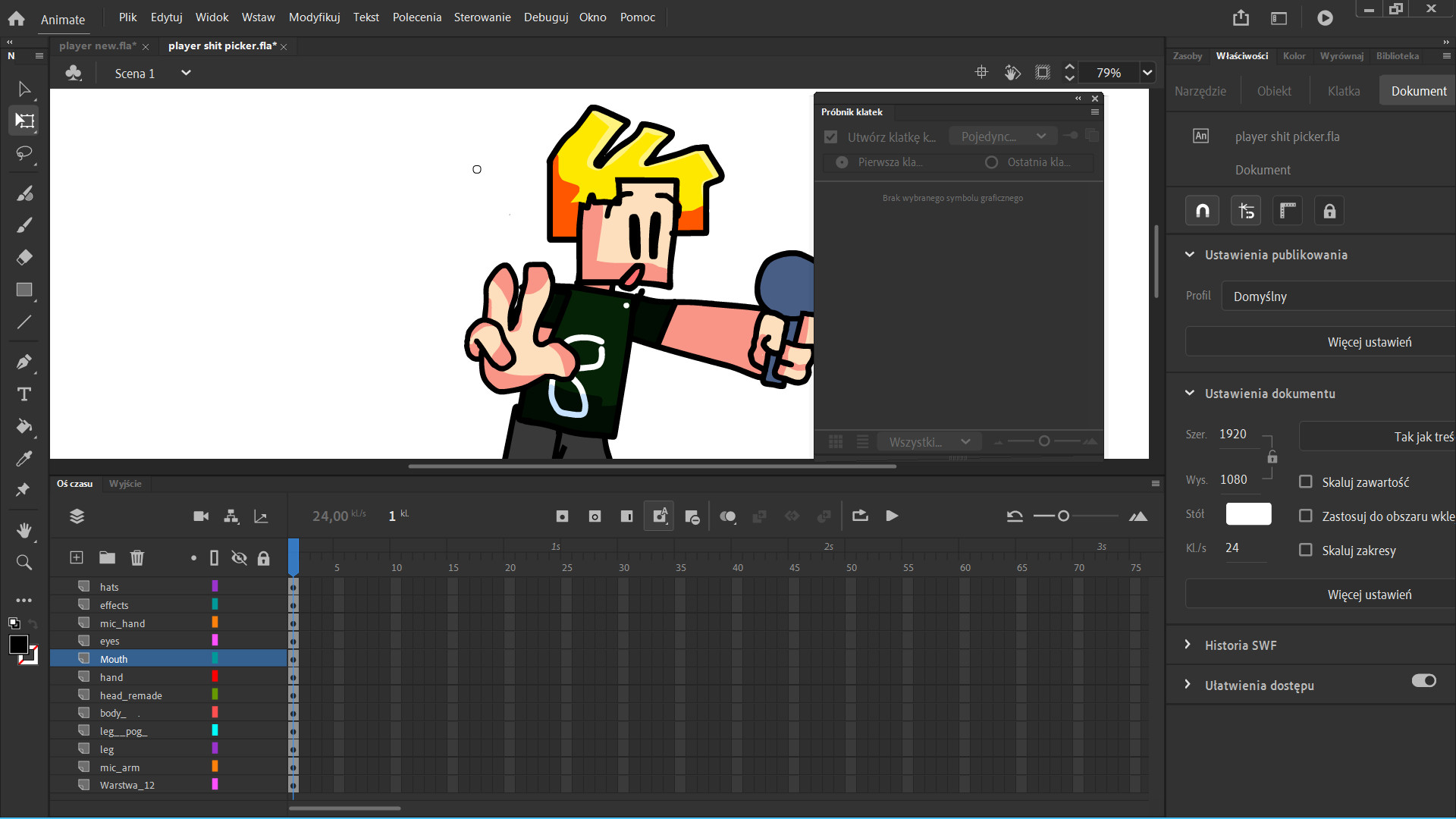Select the Paint Bucket tool
The height and width of the screenshot is (819, 1456).
[24, 427]
